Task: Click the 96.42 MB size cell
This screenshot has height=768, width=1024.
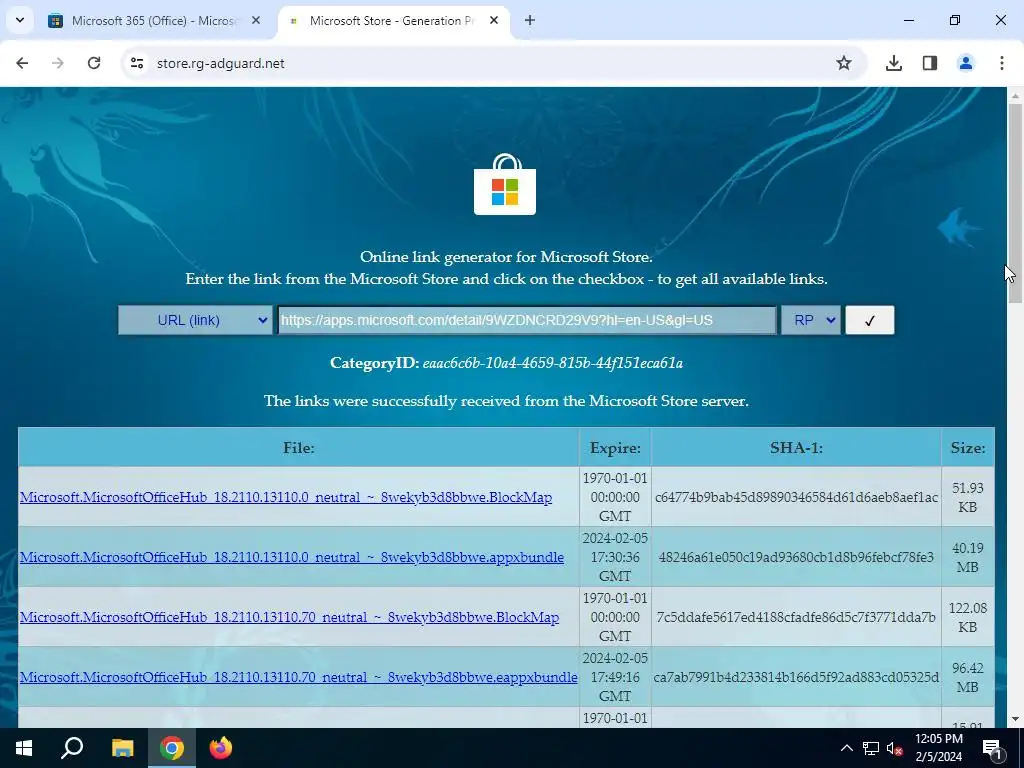Action: (x=968, y=677)
